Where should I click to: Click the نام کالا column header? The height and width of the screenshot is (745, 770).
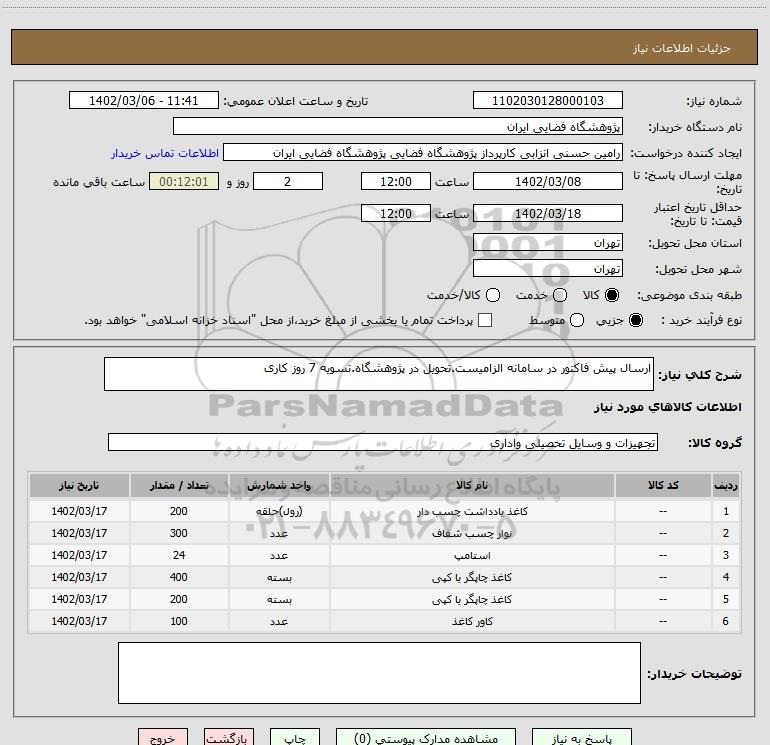[x=472, y=485]
